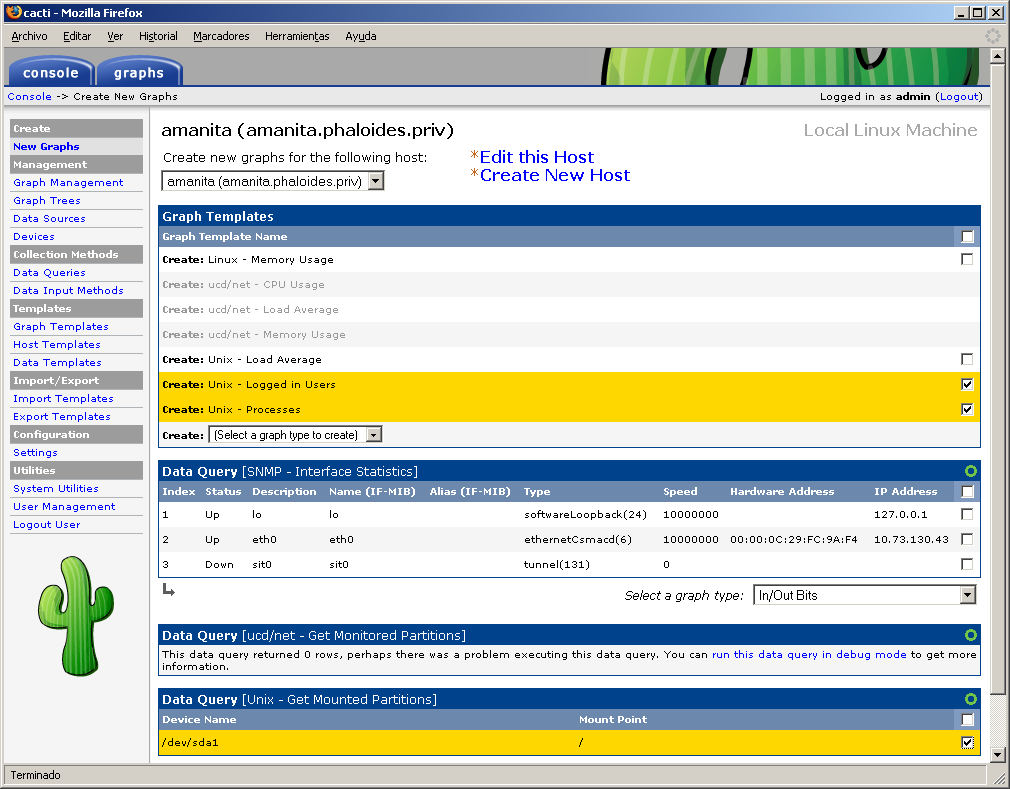The image size is (1010, 789).
Task: Open Settings in sidebar
Action: tap(35, 453)
